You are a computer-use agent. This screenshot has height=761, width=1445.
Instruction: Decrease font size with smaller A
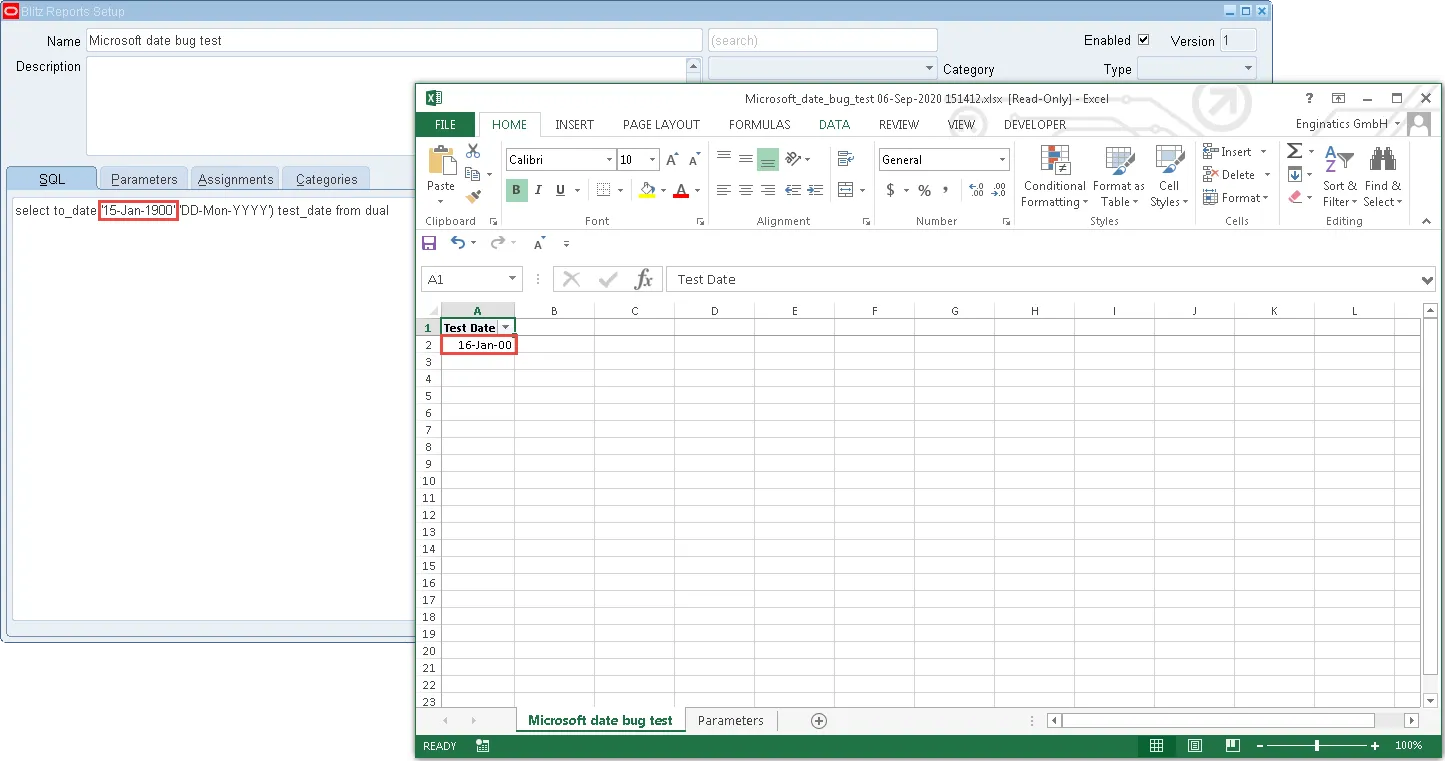(x=694, y=160)
